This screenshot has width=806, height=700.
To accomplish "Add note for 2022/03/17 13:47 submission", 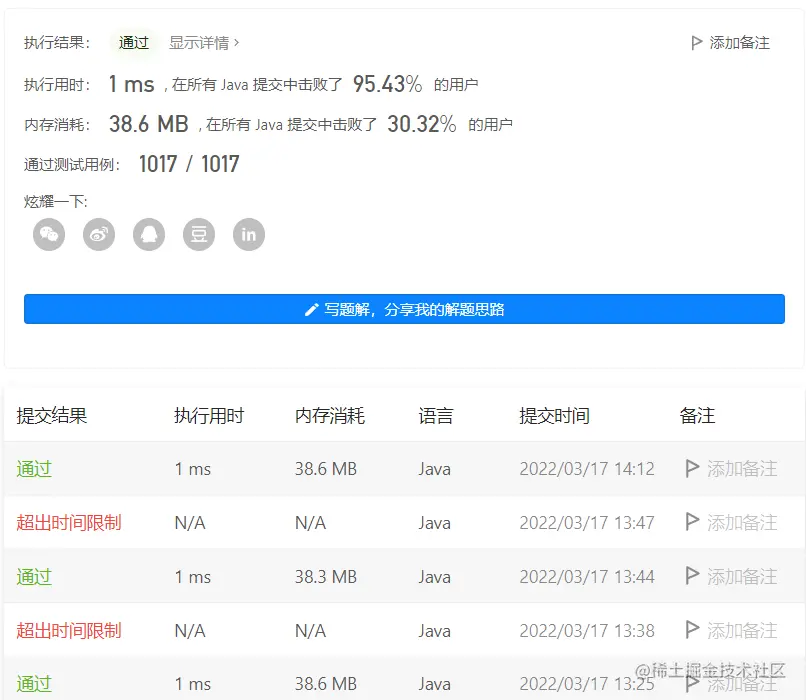I will [x=731, y=523].
